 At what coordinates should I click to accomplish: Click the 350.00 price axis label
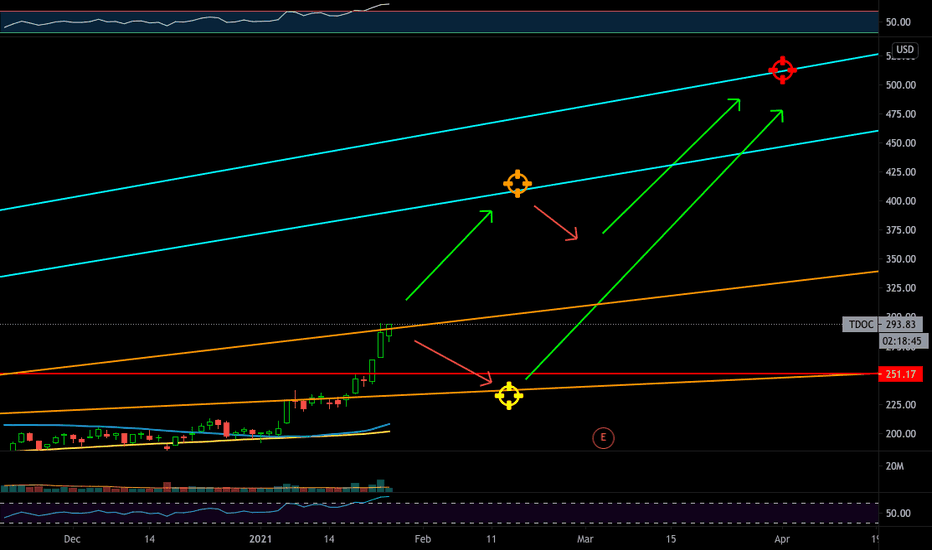coord(900,259)
